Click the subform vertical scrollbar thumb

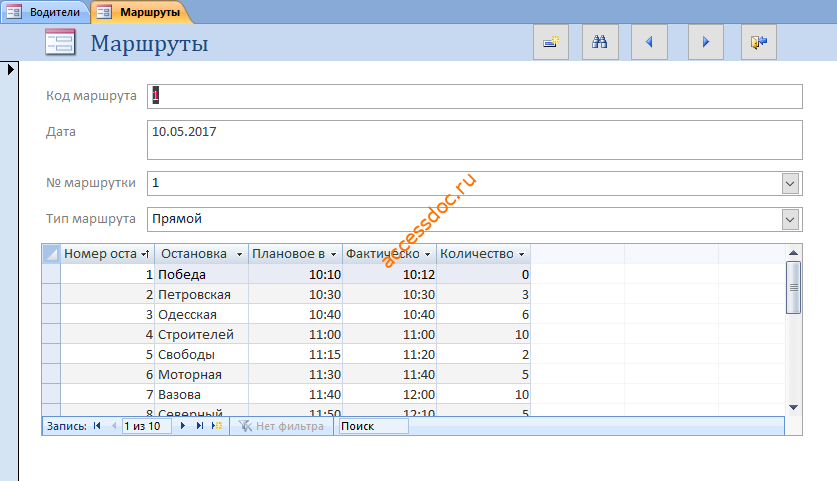793,288
